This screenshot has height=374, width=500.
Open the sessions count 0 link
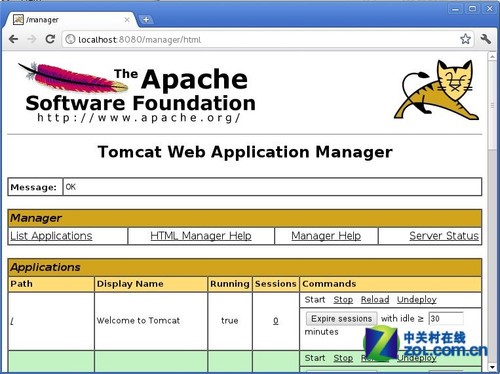coord(276,321)
